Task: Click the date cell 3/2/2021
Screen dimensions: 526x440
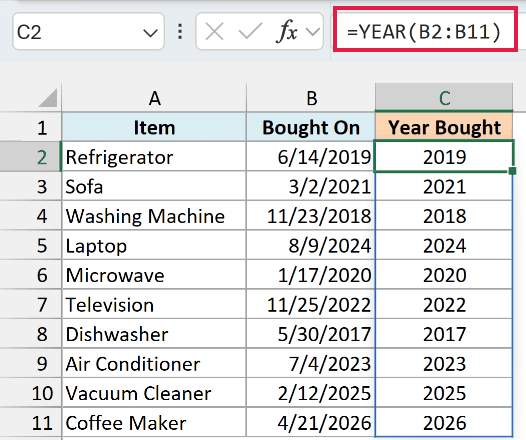Action: tap(311, 186)
